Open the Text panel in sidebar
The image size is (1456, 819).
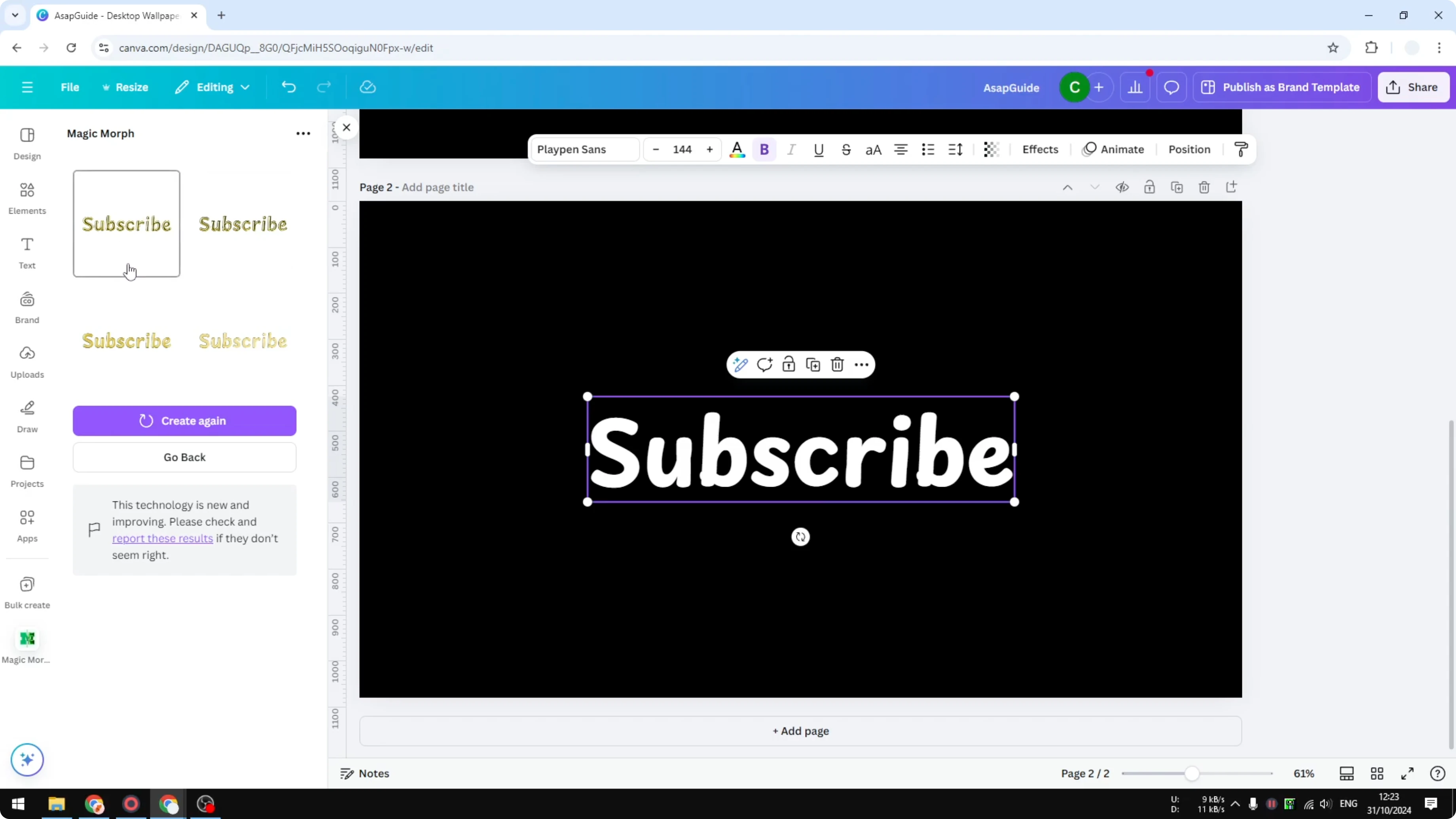pos(27,253)
